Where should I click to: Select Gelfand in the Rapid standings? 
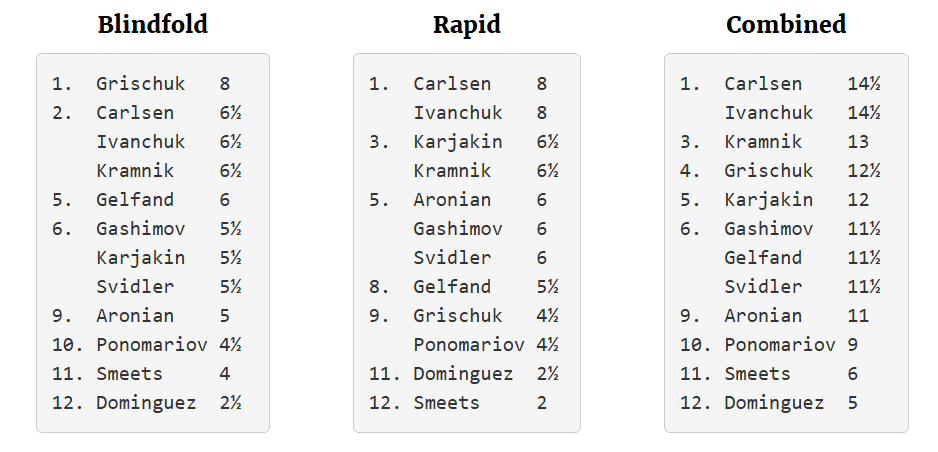point(452,287)
